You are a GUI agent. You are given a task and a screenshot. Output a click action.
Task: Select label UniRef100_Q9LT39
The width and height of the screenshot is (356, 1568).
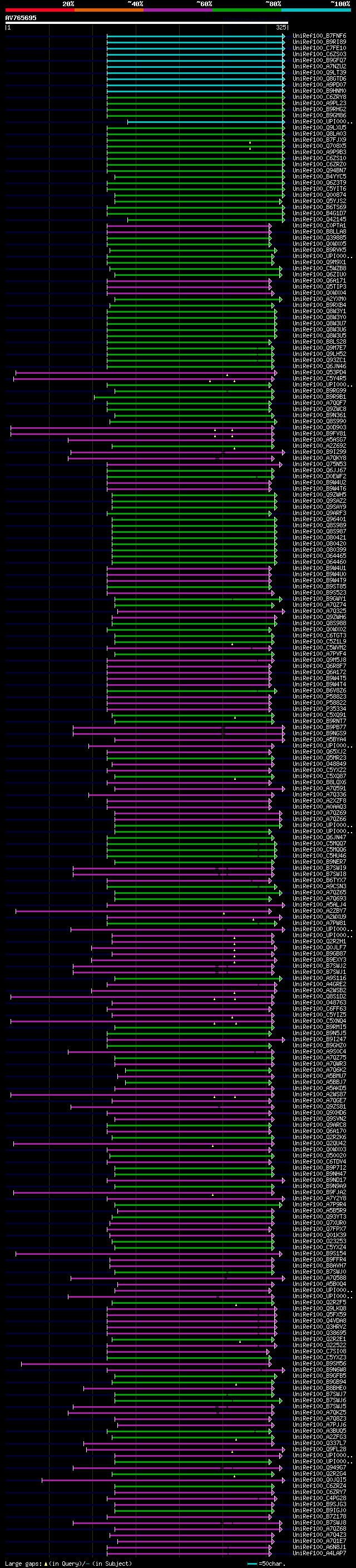[319, 72]
